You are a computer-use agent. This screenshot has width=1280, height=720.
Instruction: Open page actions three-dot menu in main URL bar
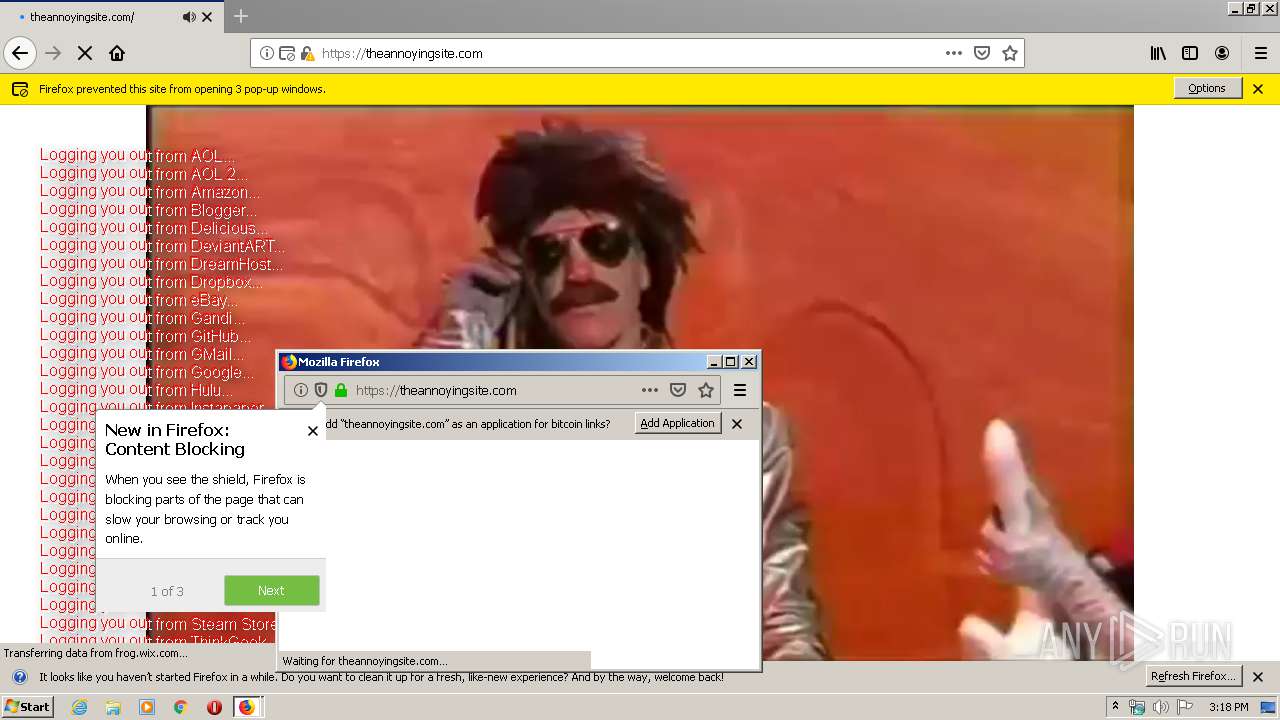click(x=954, y=53)
